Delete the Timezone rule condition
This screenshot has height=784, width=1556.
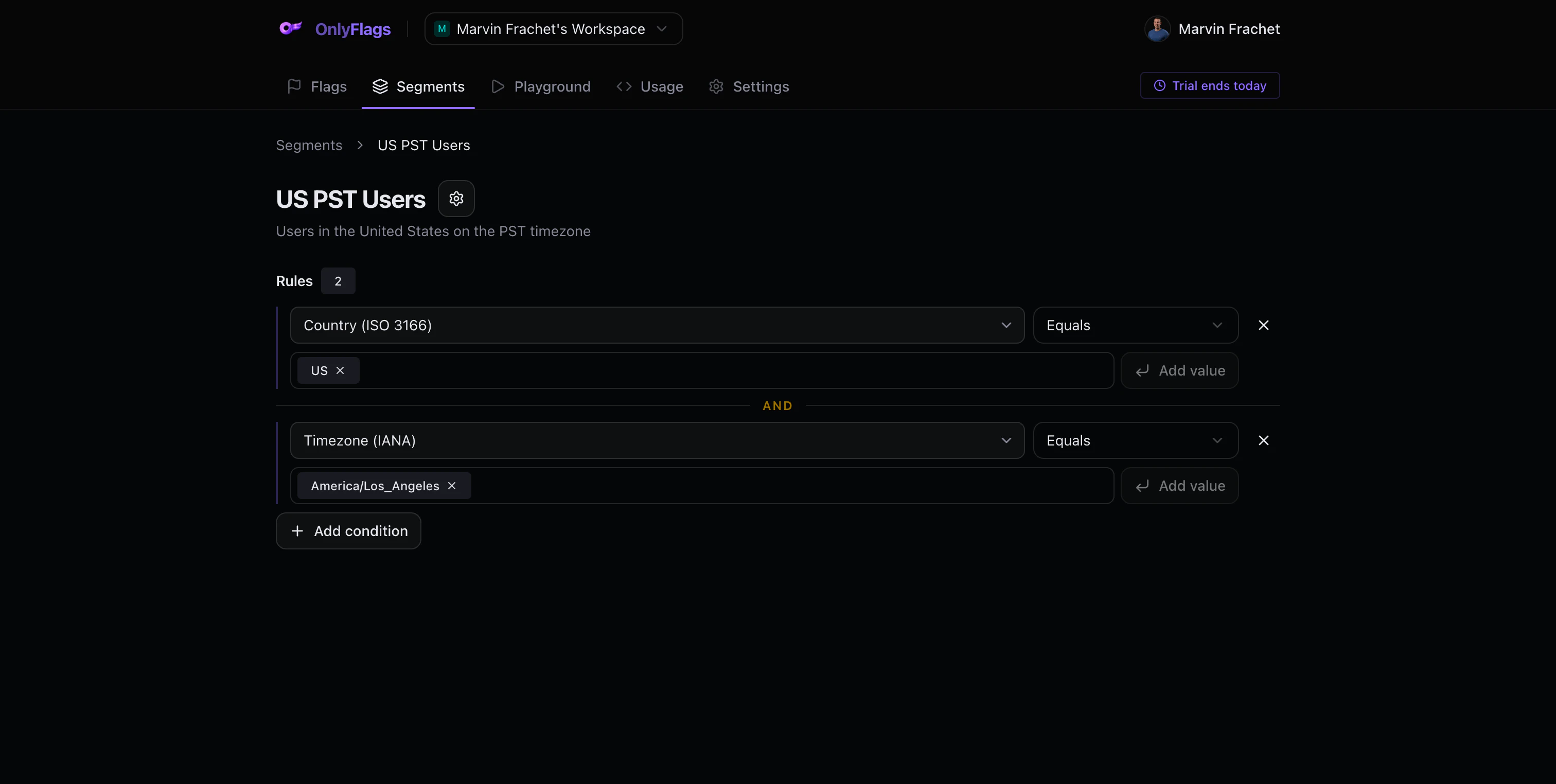(1263, 440)
